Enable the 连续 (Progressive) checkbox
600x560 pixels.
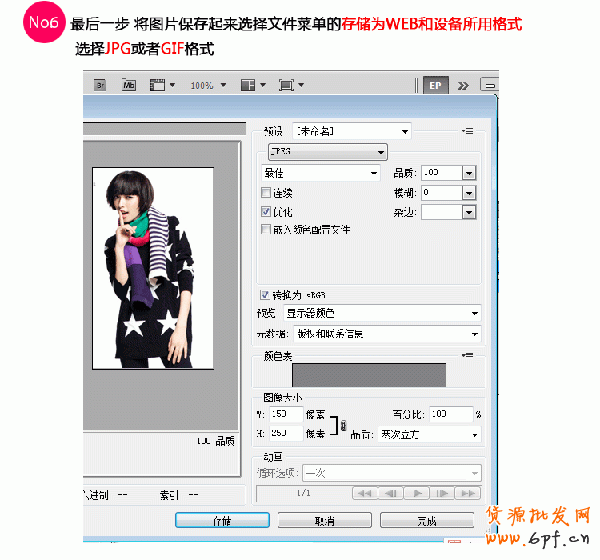(265, 192)
